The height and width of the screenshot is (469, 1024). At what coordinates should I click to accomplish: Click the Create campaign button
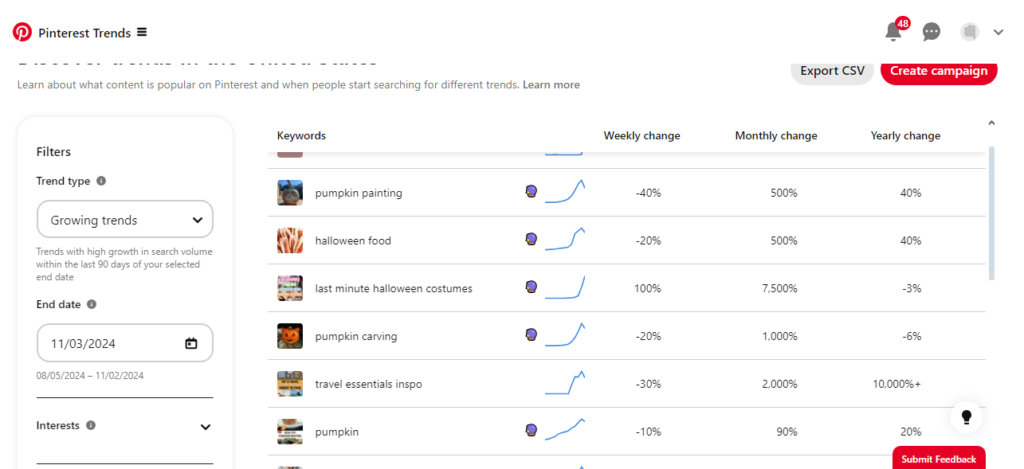tap(938, 71)
